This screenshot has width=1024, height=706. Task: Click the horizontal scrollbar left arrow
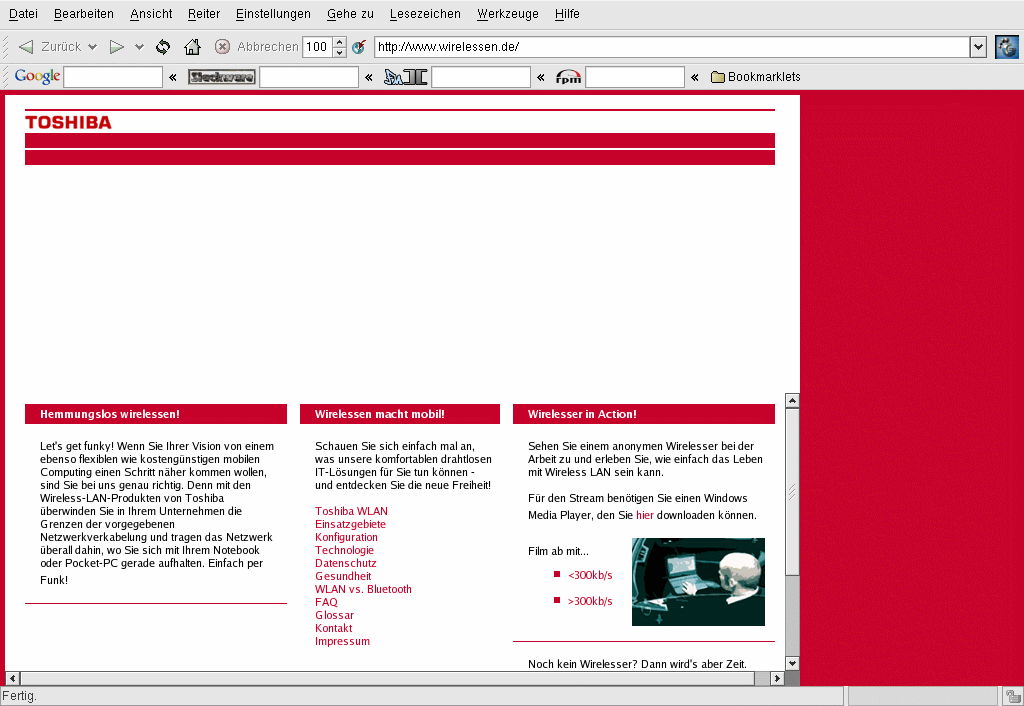pyautogui.click(x=12, y=678)
